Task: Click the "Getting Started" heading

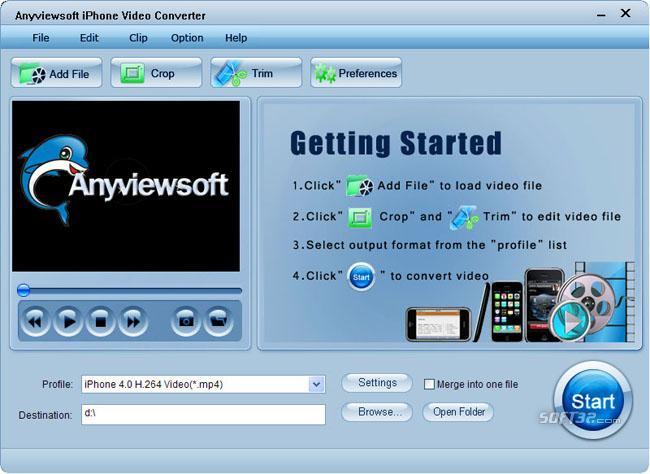Action: pyautogui.click(x=396, y=143)
